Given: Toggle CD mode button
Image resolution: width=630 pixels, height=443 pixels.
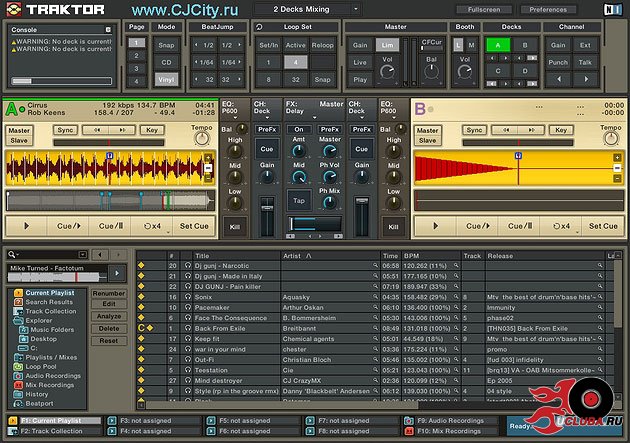Looking at the screenshot, I should tap(166, 62).
